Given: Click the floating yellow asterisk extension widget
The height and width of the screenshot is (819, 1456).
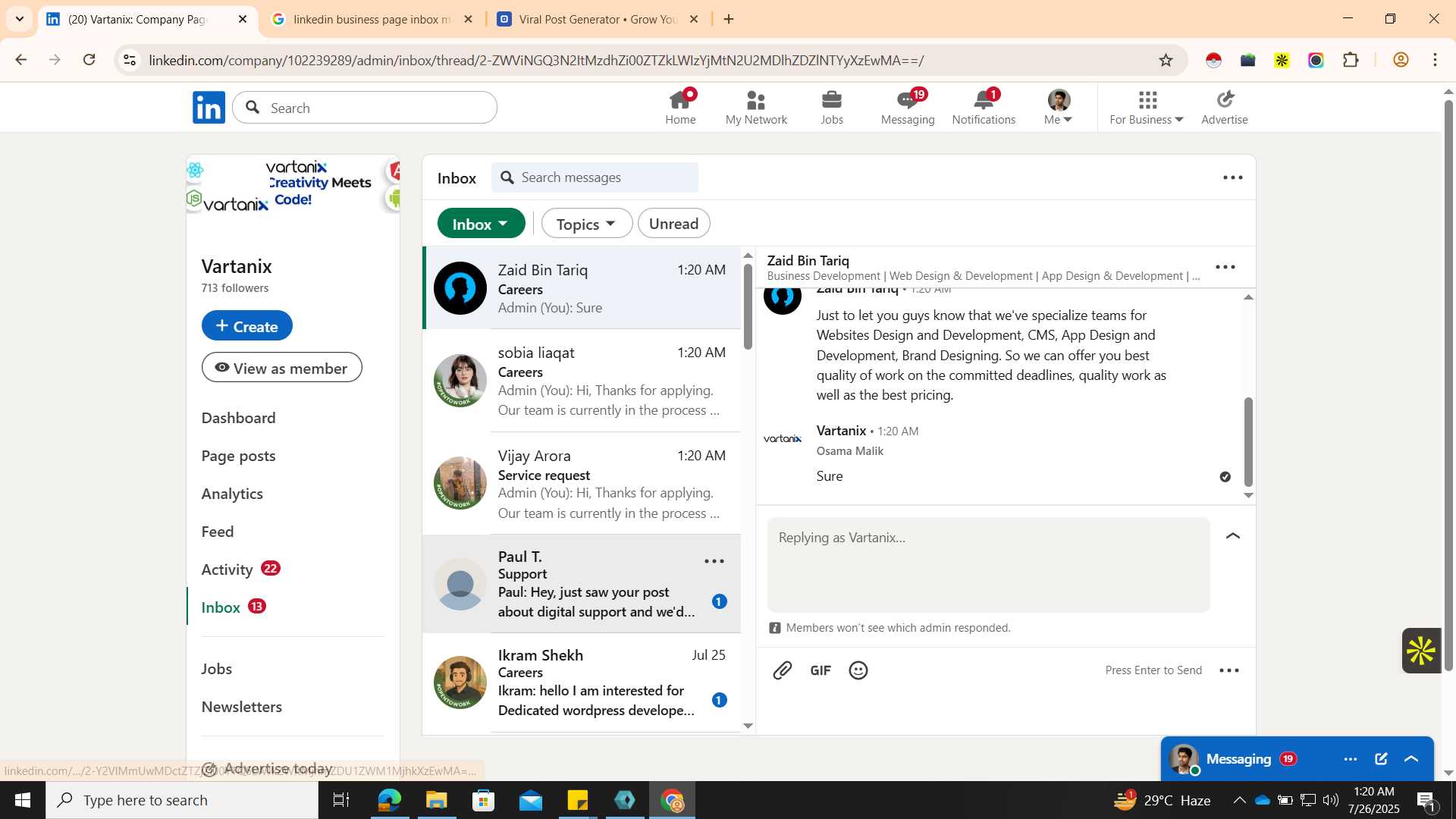Looking at the screenshot, I should (1420, 651).
